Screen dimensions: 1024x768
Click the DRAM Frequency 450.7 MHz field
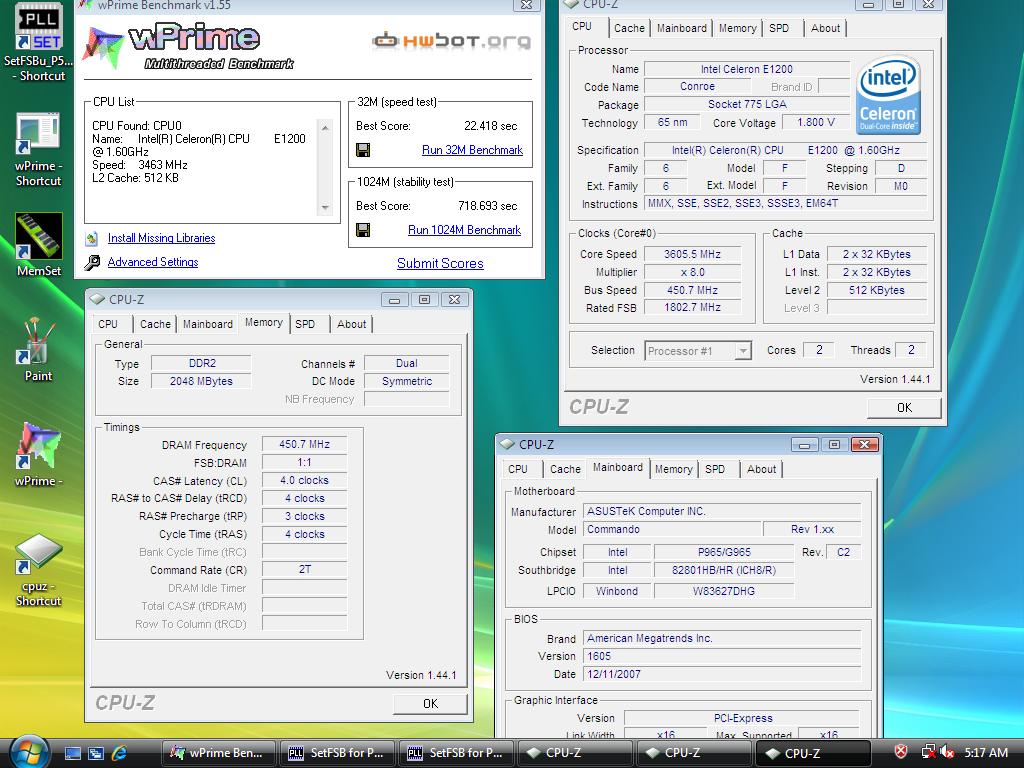point(304,444)
